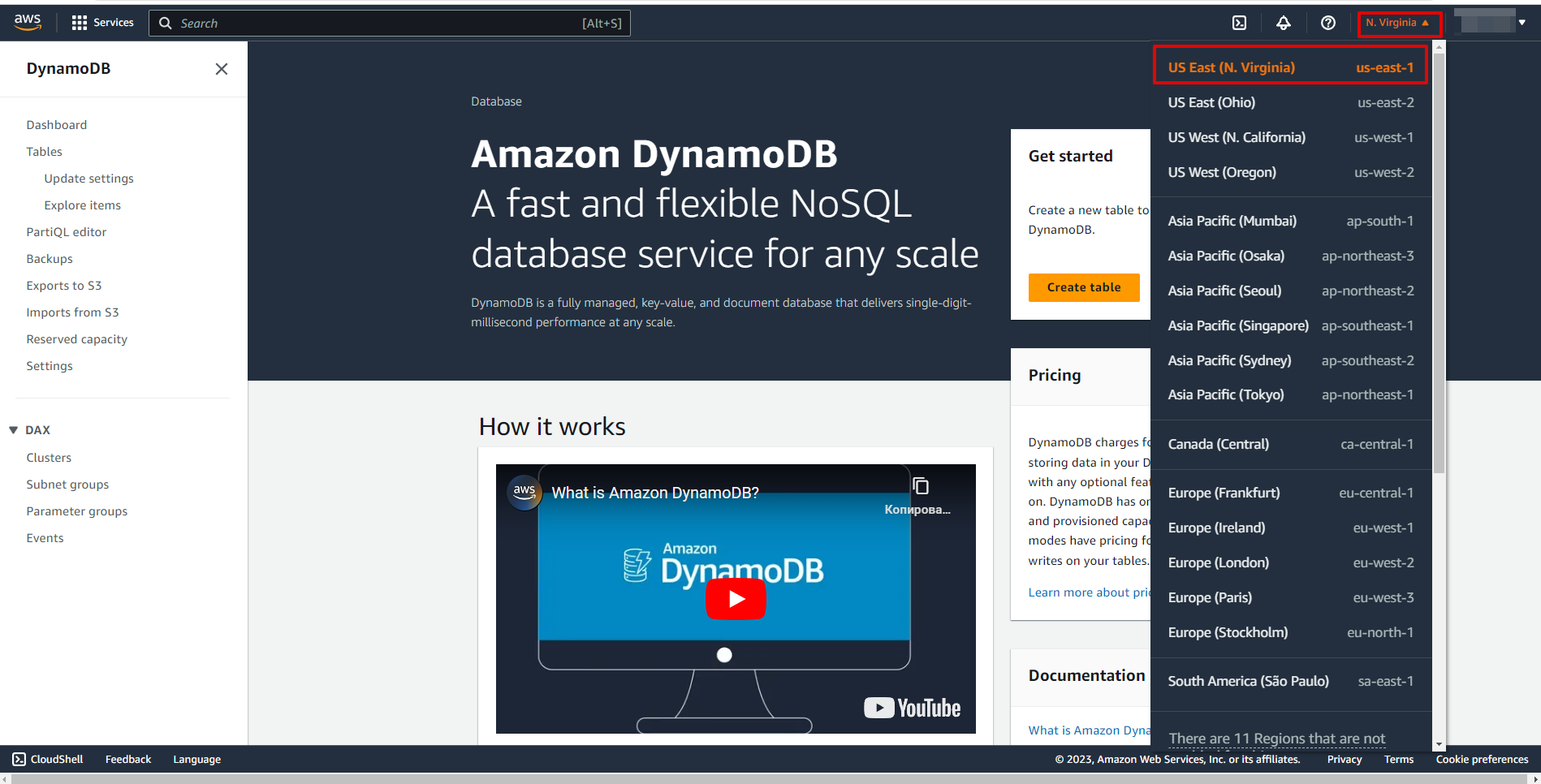Open Cookie preferences in footer
1541x784 pixels.
pos(1482,760)
